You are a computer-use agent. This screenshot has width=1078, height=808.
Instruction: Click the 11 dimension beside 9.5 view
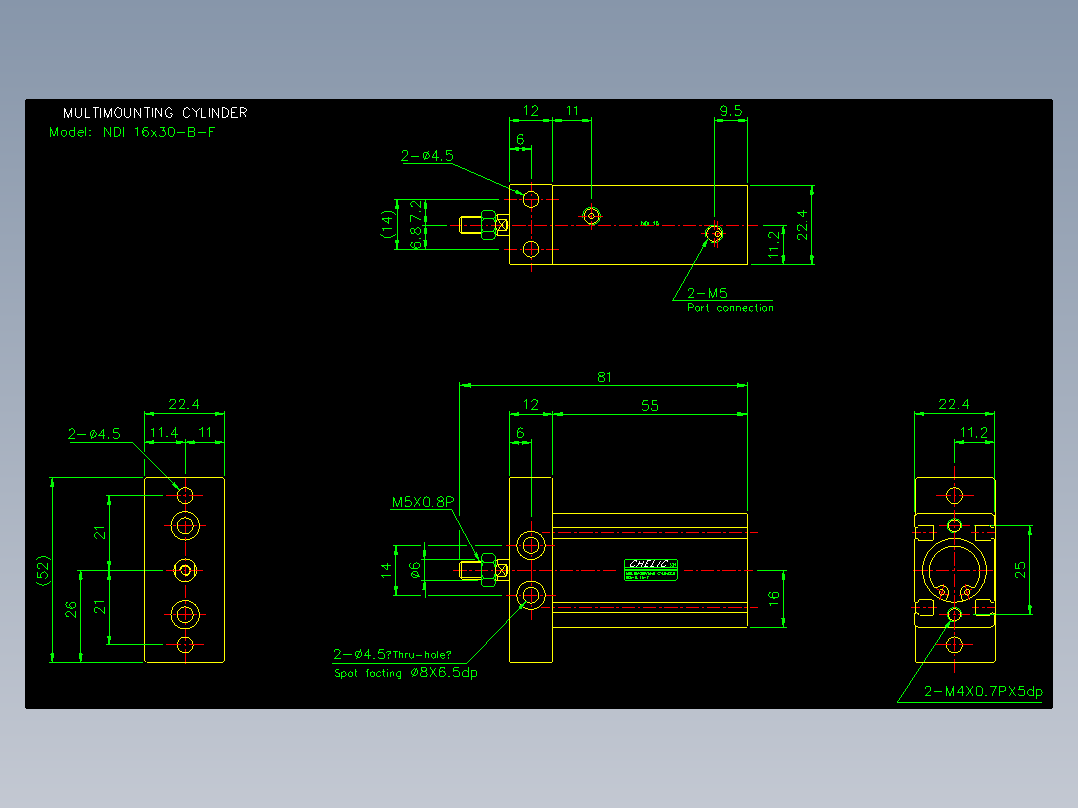[x=572, y=111]
